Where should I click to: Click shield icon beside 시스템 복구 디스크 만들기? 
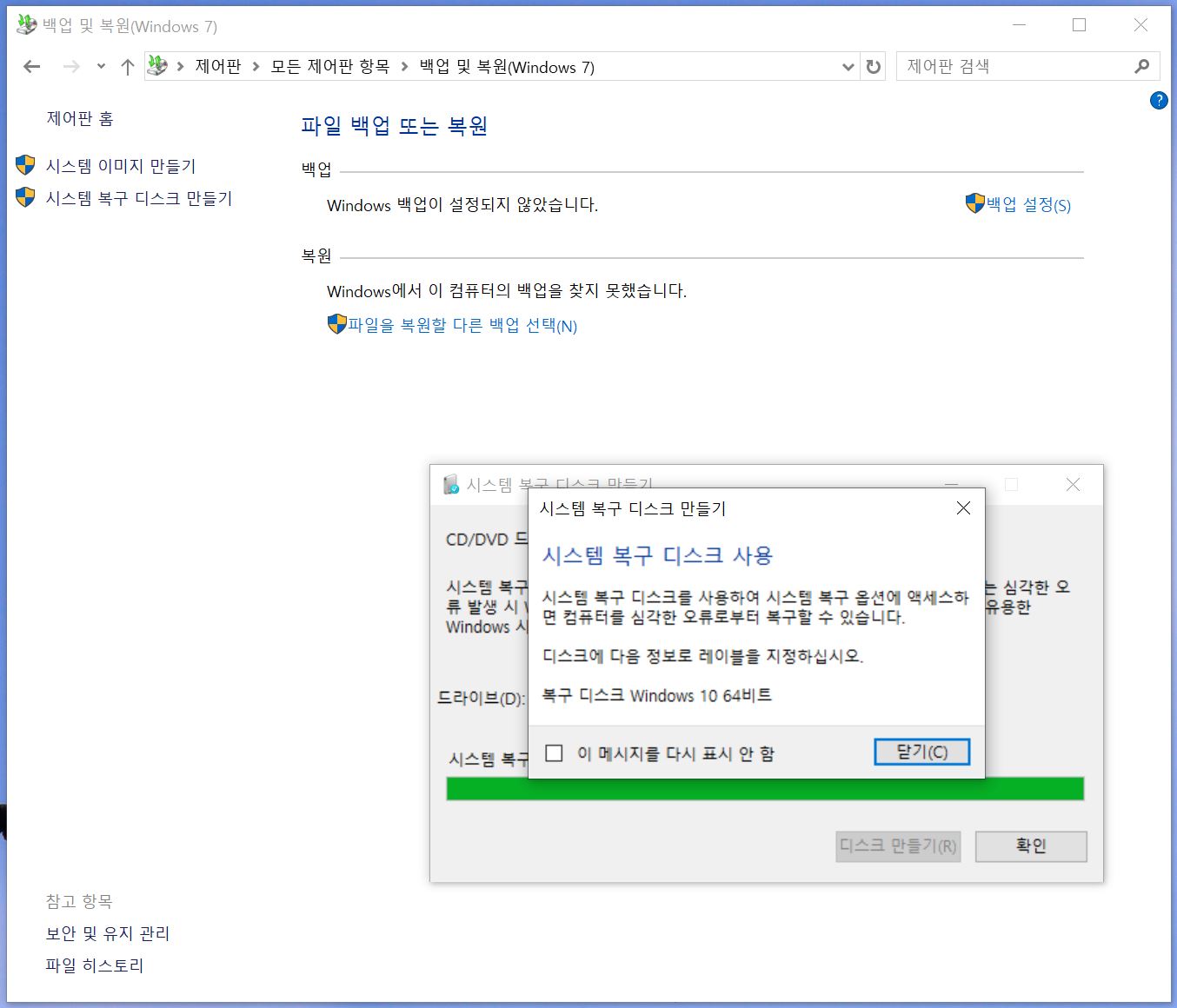26,197
